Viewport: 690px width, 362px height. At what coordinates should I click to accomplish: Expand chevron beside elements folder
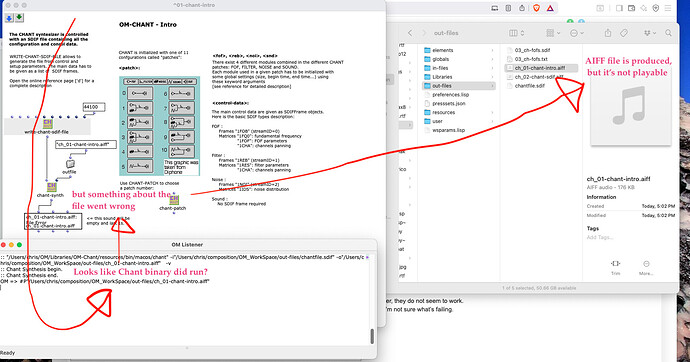click(492, 50)
